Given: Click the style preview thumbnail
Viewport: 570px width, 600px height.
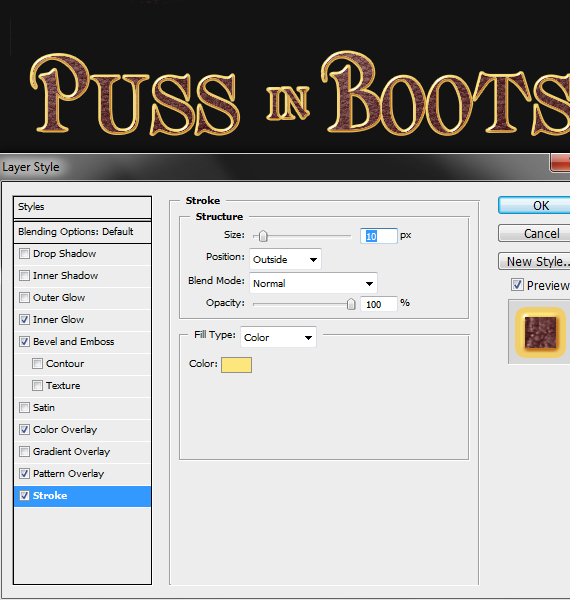Looking at the screenshot, I should pos(540,332).
